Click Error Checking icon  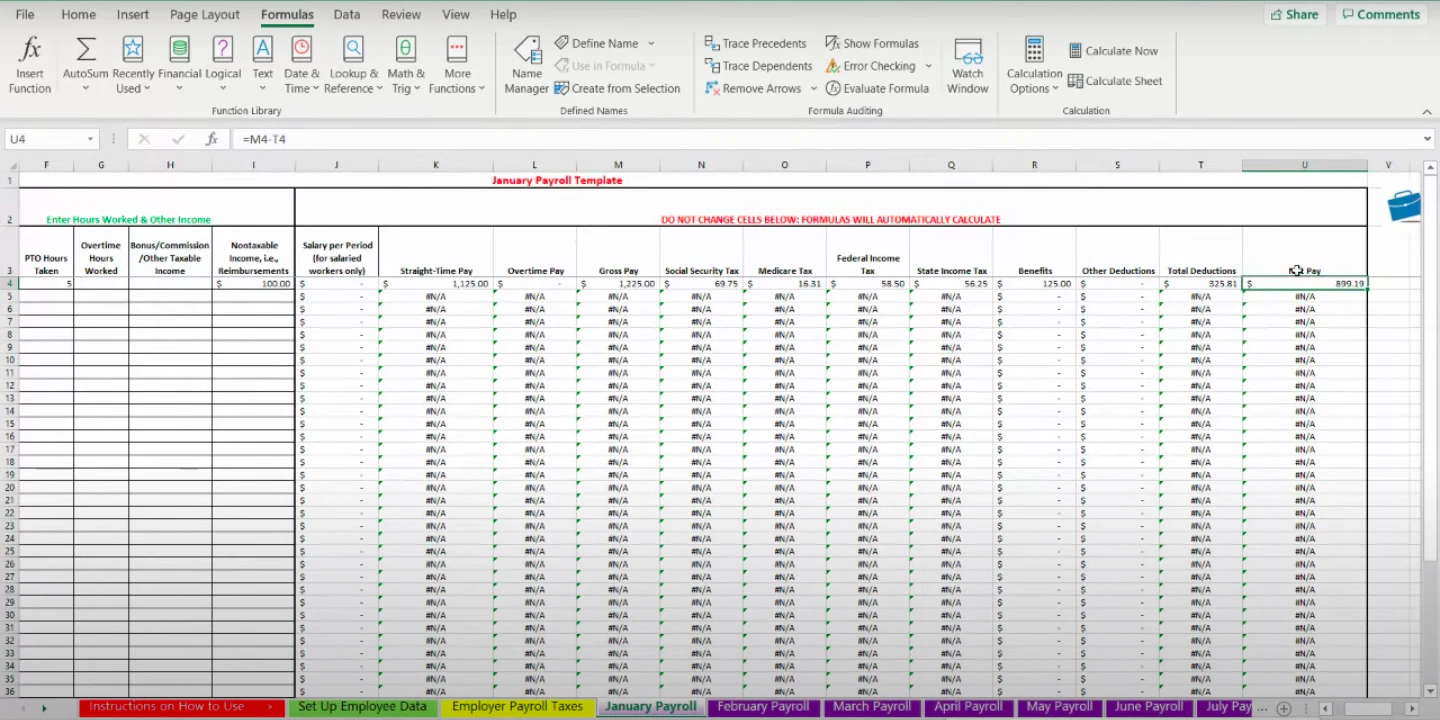click(x=833, y=66)
